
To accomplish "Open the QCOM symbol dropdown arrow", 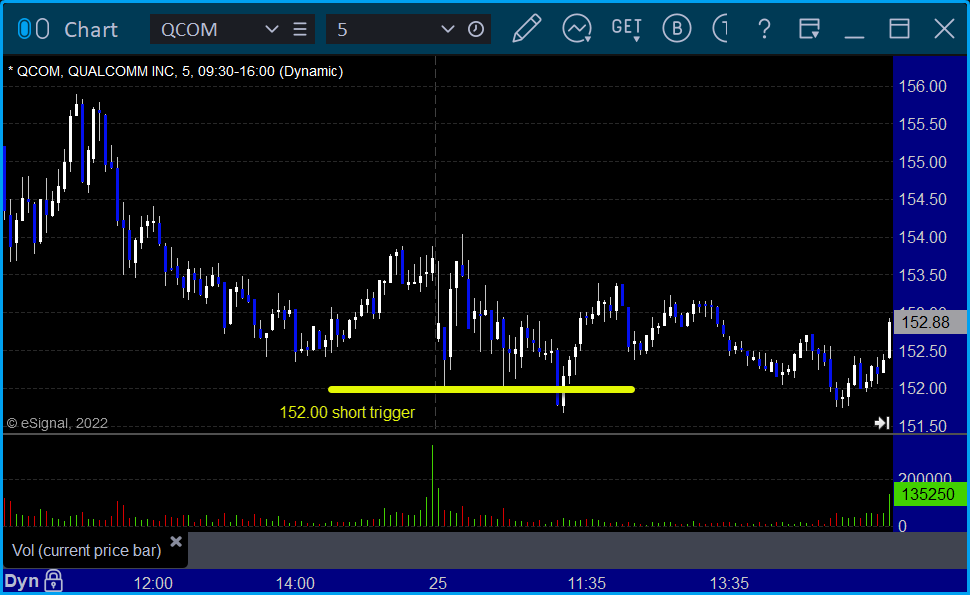I will pyautogui.click(x=271, y=29).
